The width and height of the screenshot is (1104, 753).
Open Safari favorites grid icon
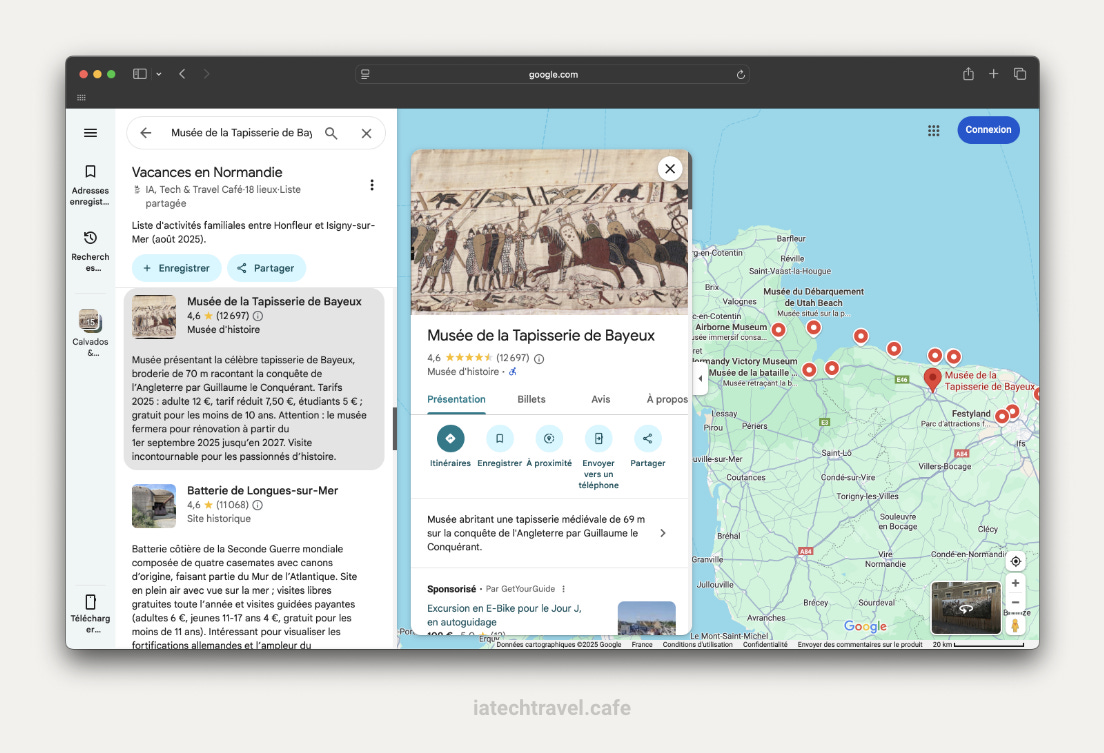tap(81, 97)
